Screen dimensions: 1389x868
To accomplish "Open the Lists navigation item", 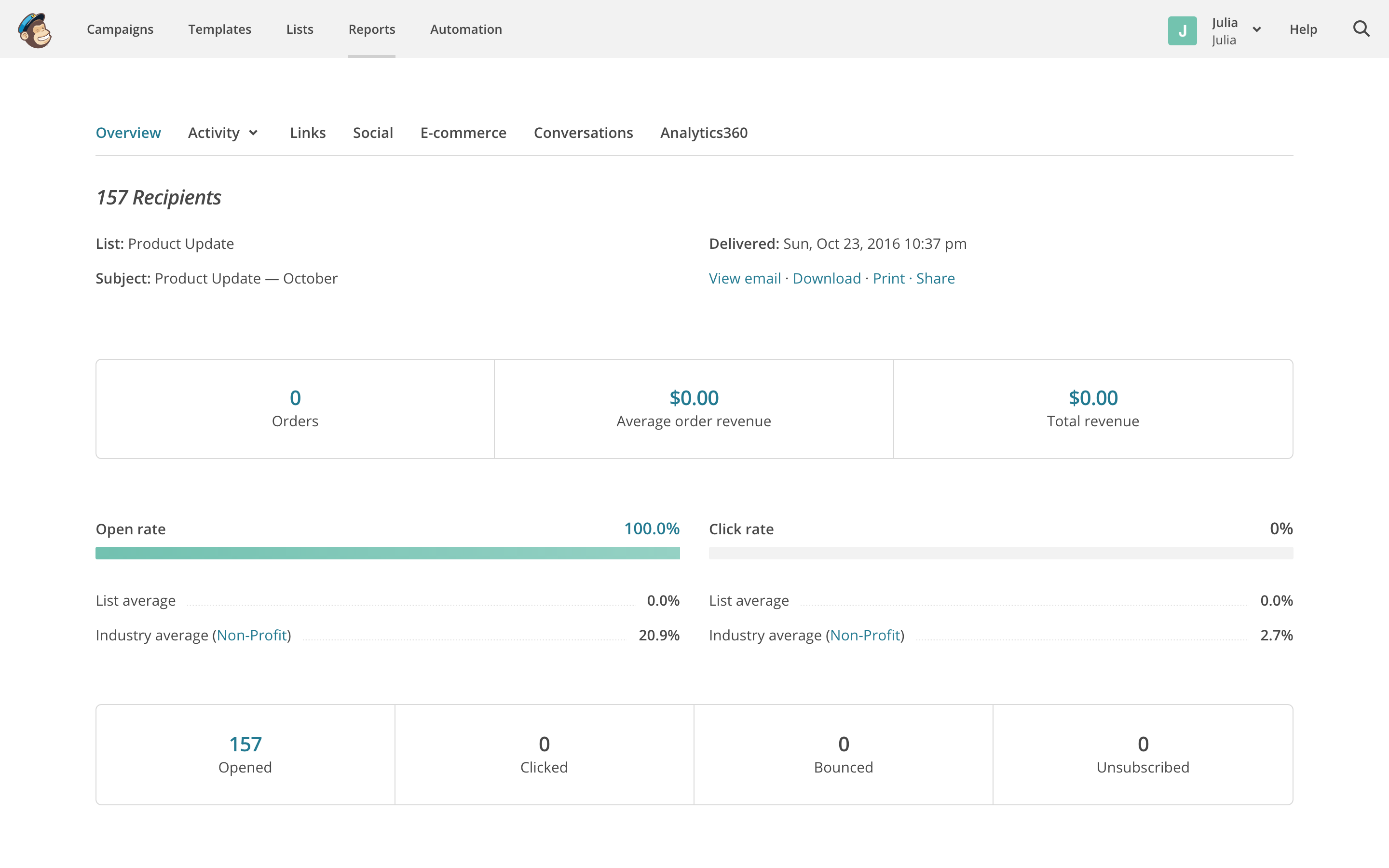I will point(300,29).
